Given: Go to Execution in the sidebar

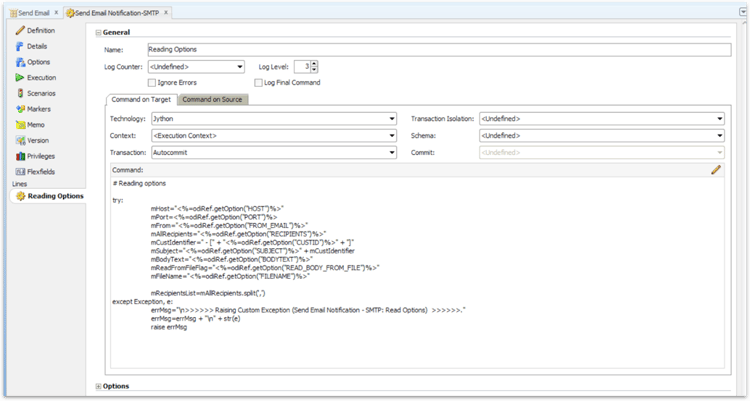Looking at the screenshot, I should coord(41,77).
